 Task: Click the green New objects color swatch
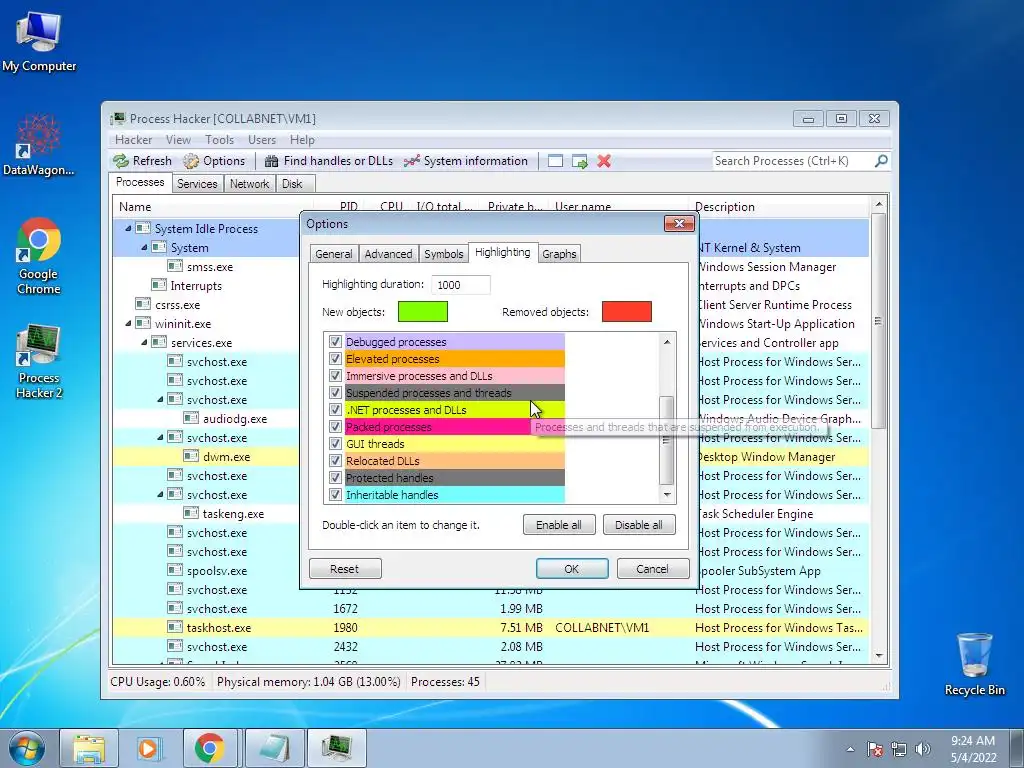point(423,312)
